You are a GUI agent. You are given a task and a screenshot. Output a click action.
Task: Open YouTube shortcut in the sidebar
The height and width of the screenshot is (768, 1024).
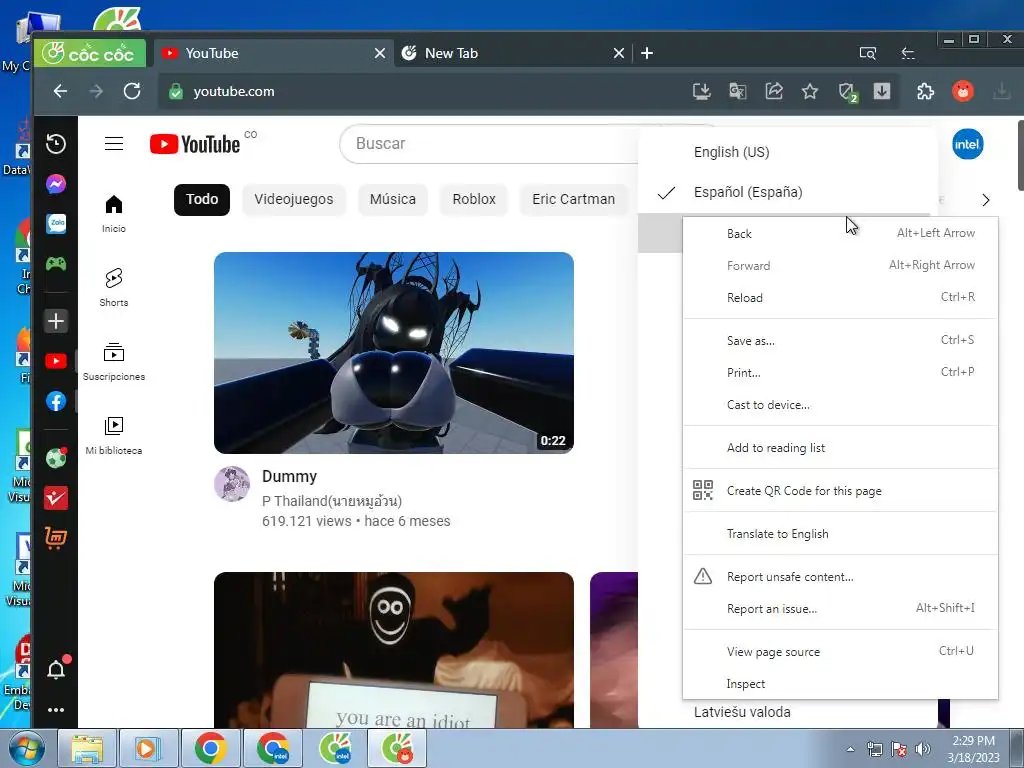[56, 361]
